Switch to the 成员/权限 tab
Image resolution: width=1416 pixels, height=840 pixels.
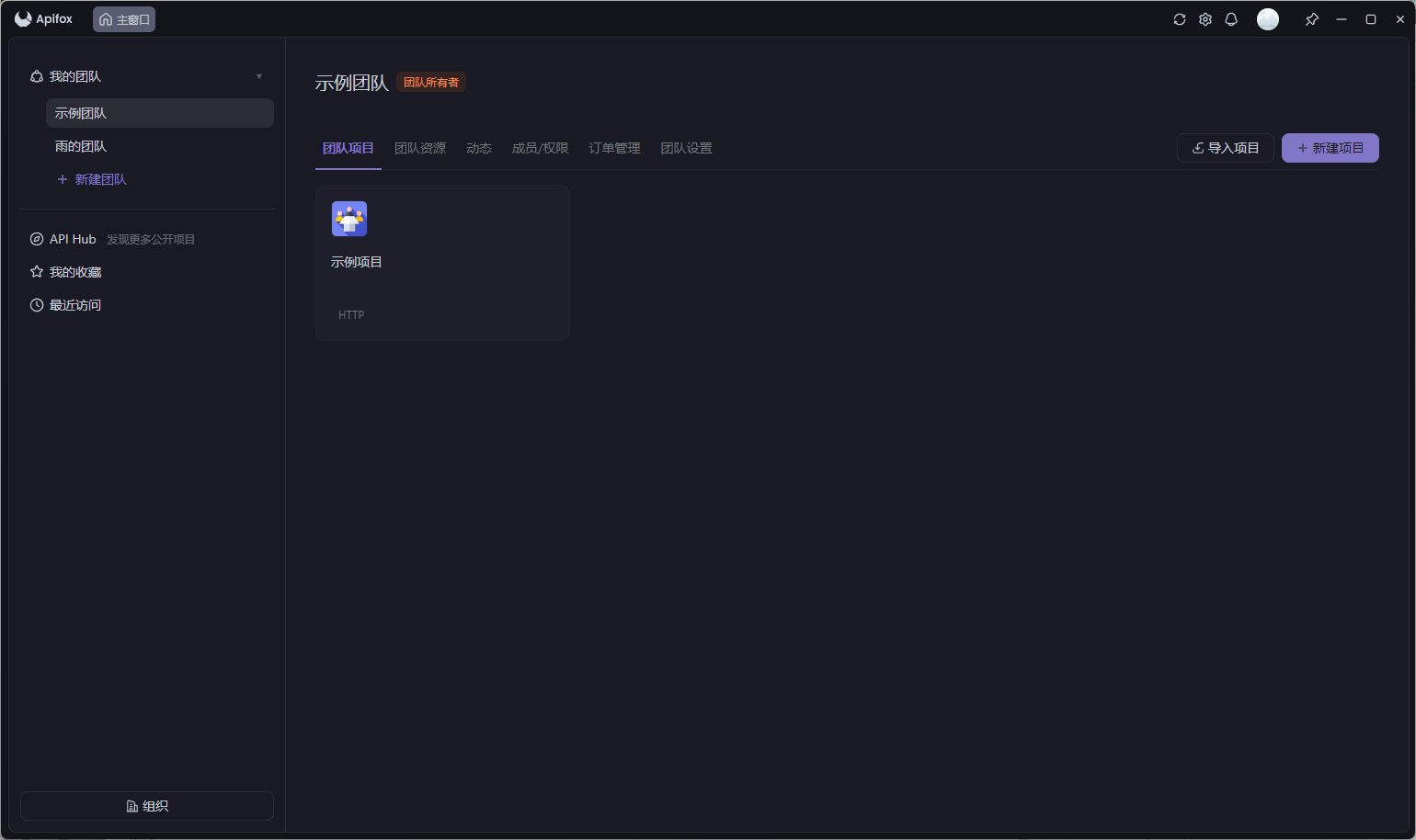point(540,147)
